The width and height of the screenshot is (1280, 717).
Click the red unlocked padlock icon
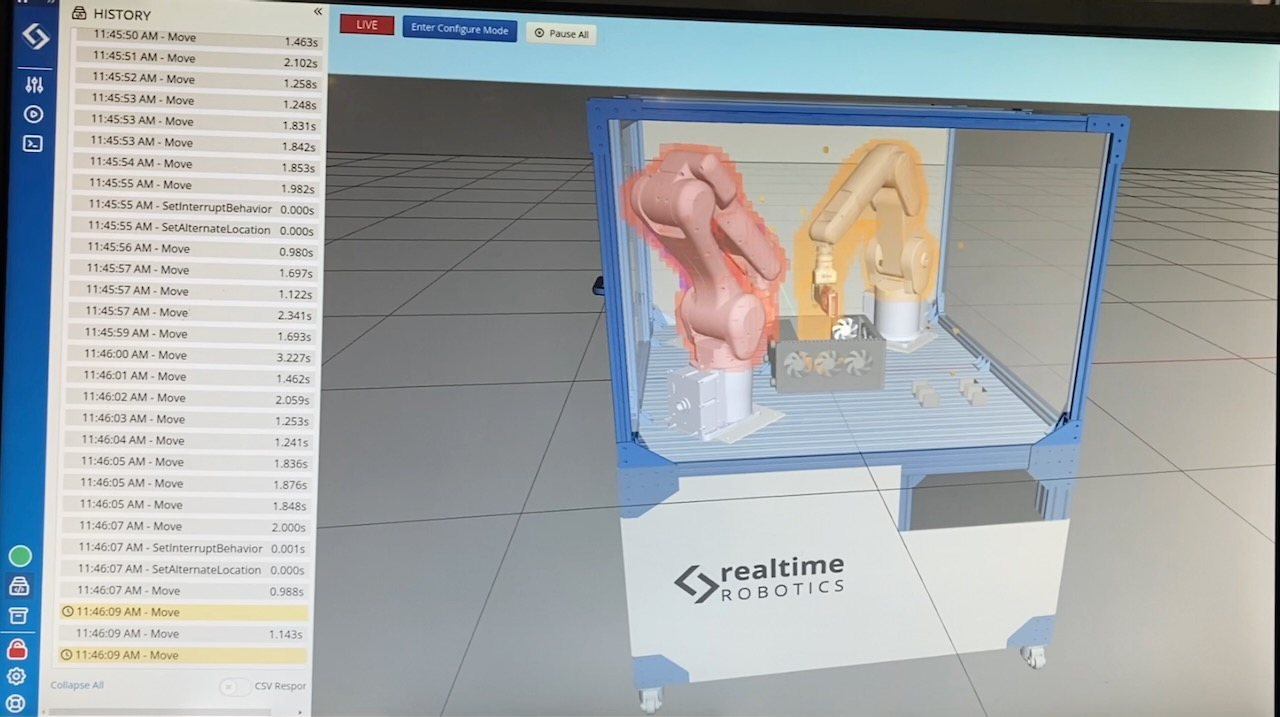[17, 649]
